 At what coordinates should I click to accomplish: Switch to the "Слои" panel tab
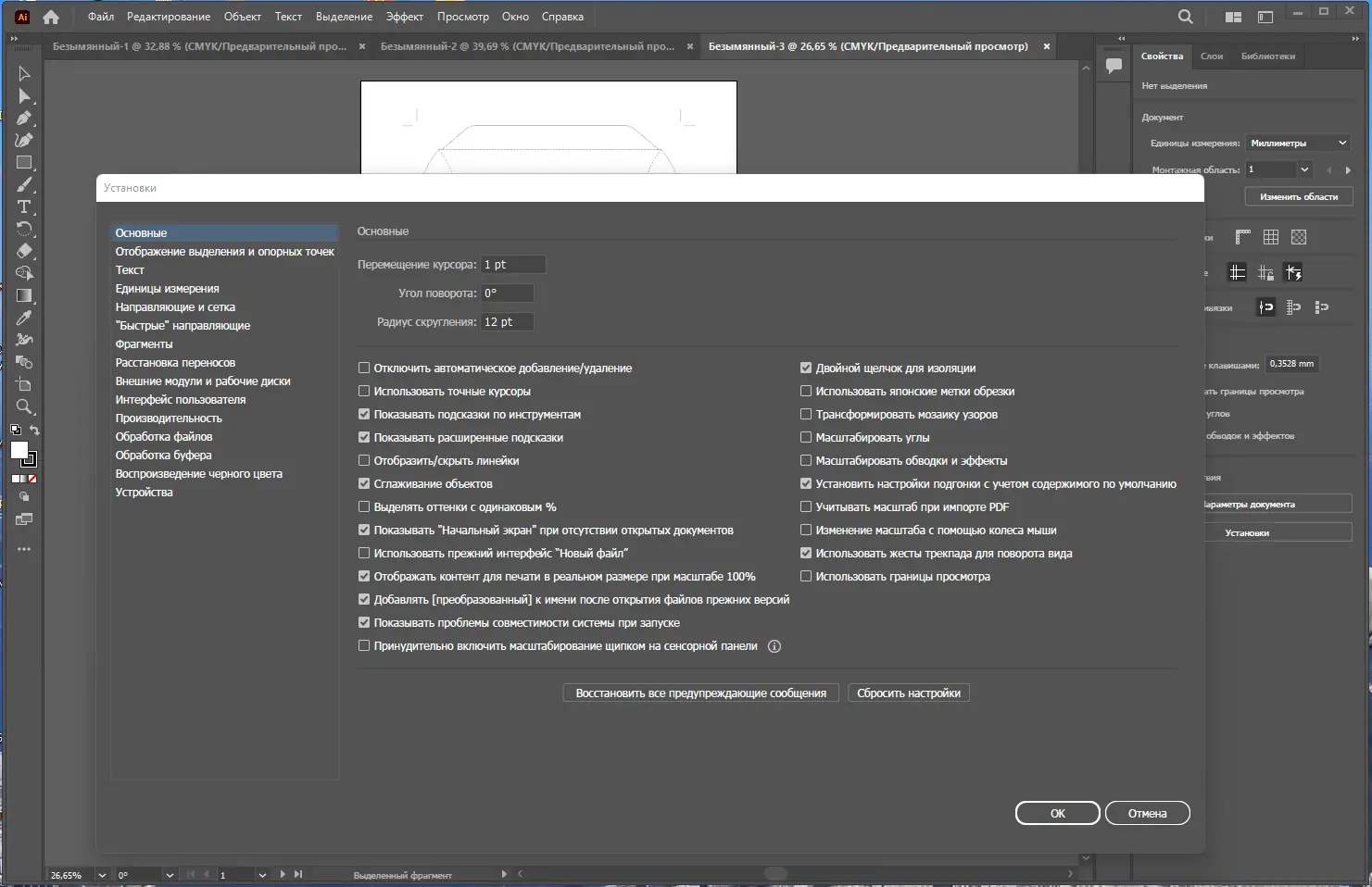point(1212,56)
